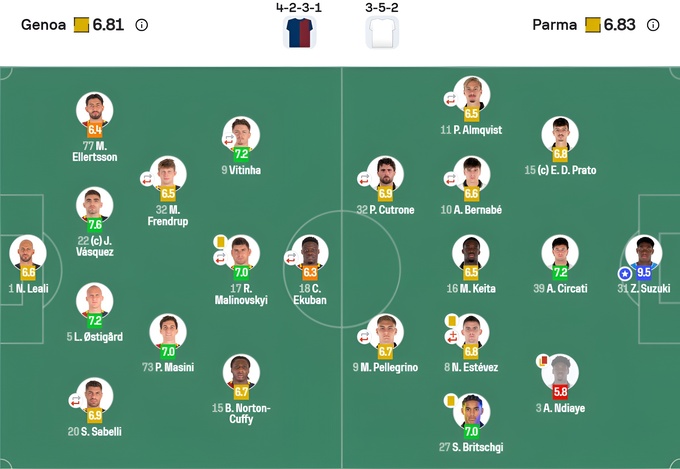Open N. Leali player photo
680x469 pixels.
click(27, 253)
